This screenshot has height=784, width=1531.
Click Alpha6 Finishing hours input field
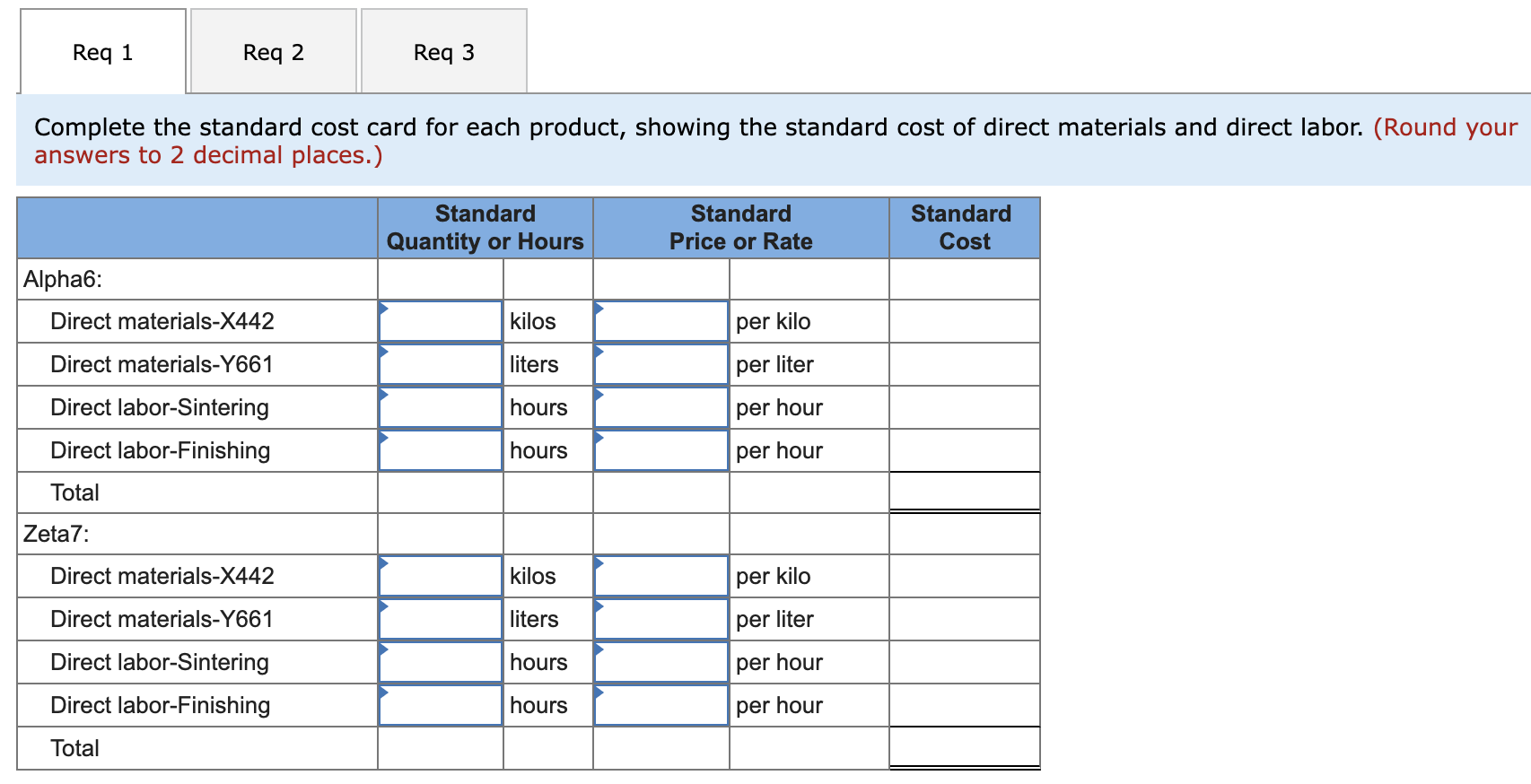440,450
